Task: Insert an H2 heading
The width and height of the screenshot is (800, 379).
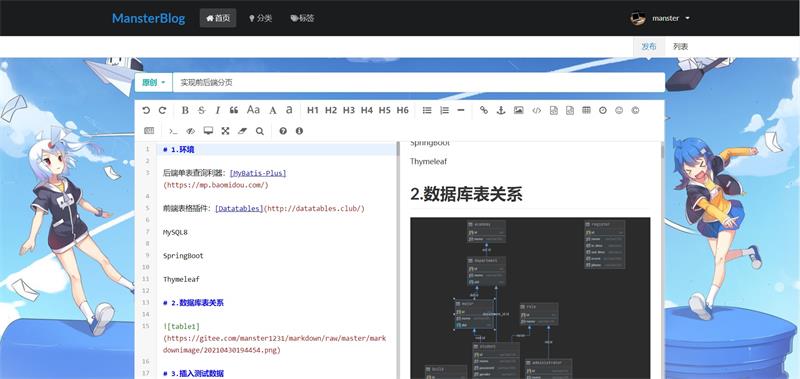Action: pos(331,110)
